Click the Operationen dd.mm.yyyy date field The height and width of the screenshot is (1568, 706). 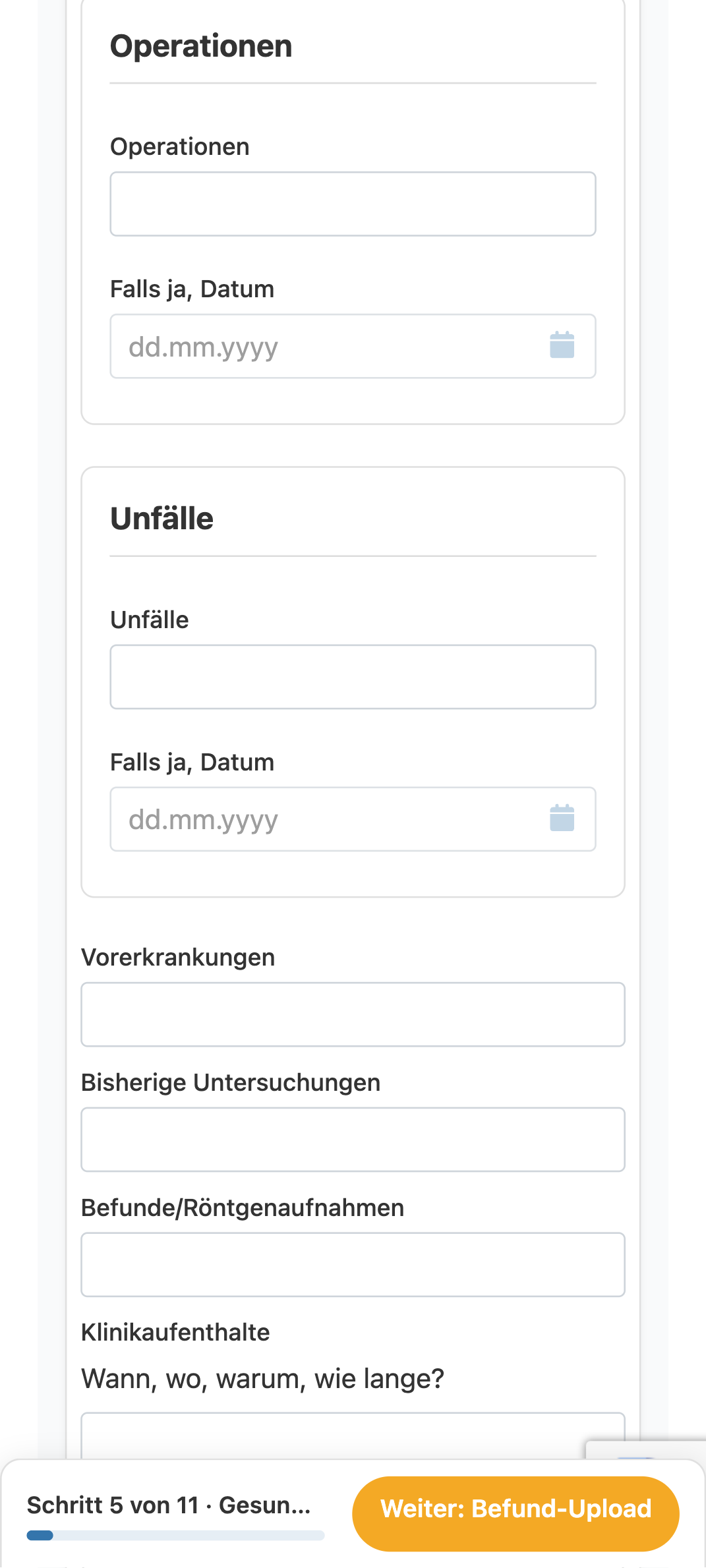[x=353, y=346]
